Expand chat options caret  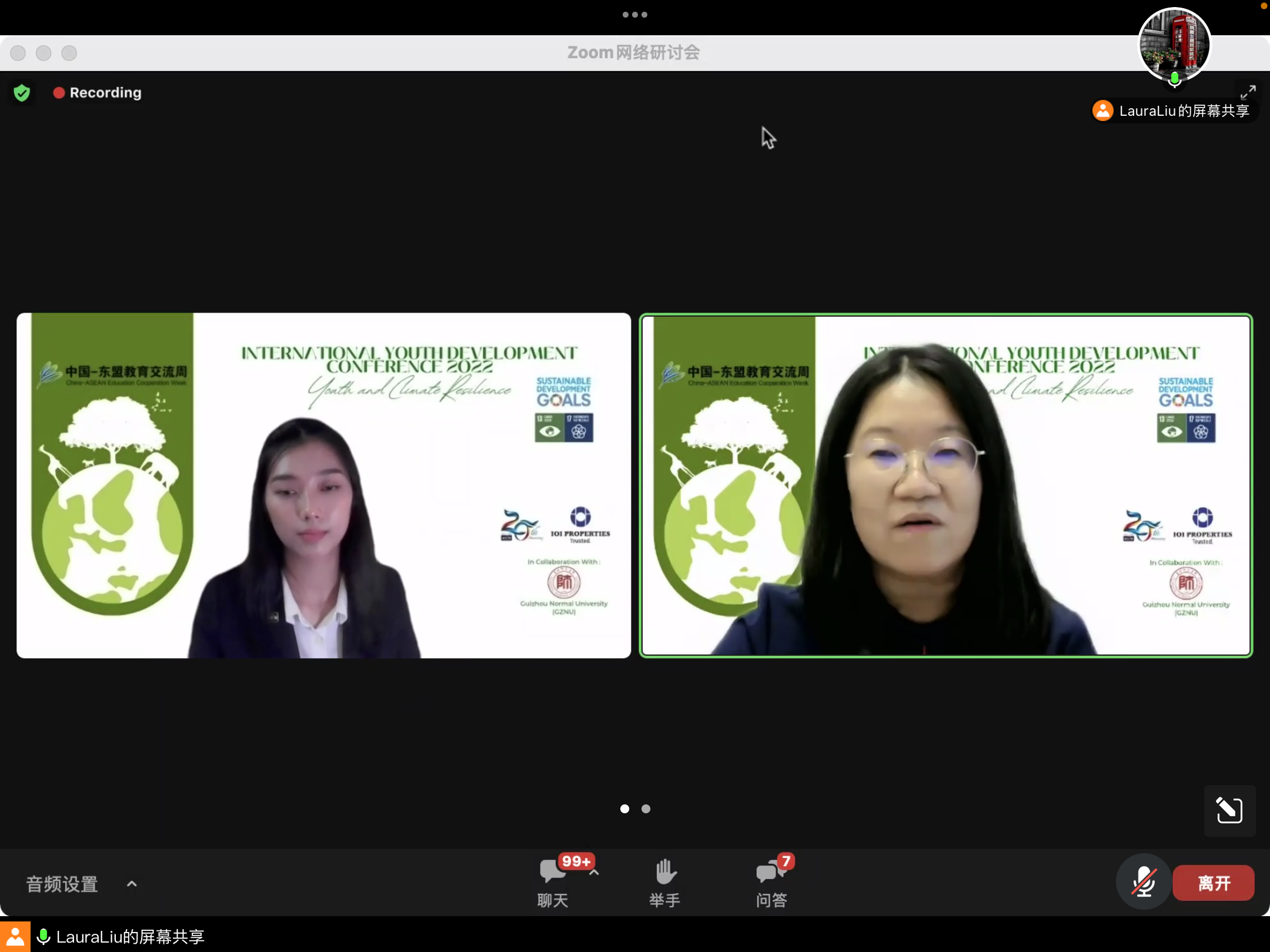tap(594, 873)
